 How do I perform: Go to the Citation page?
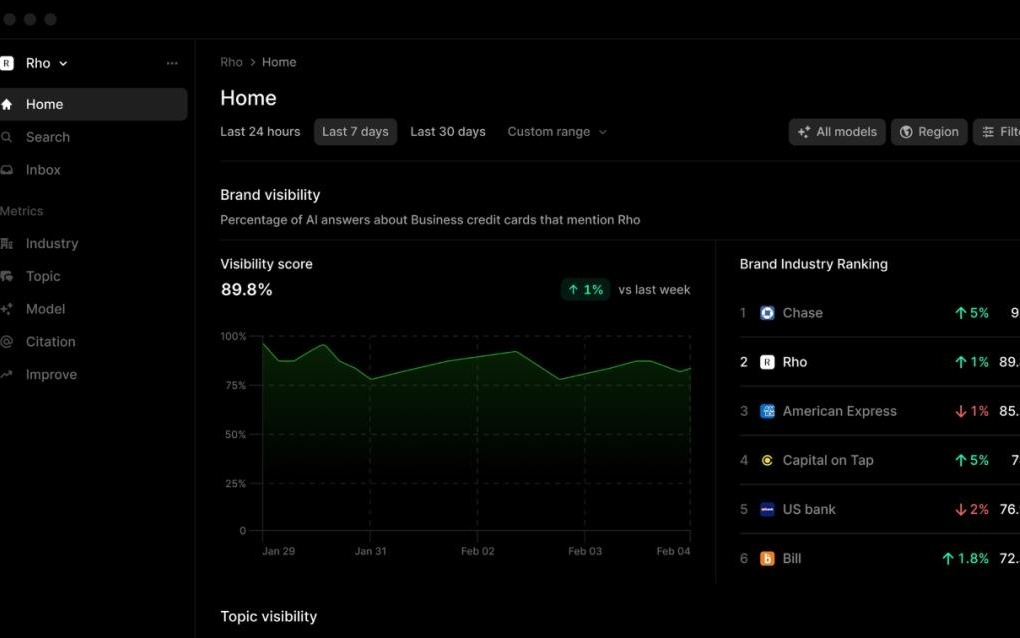(x=51, y=341)
